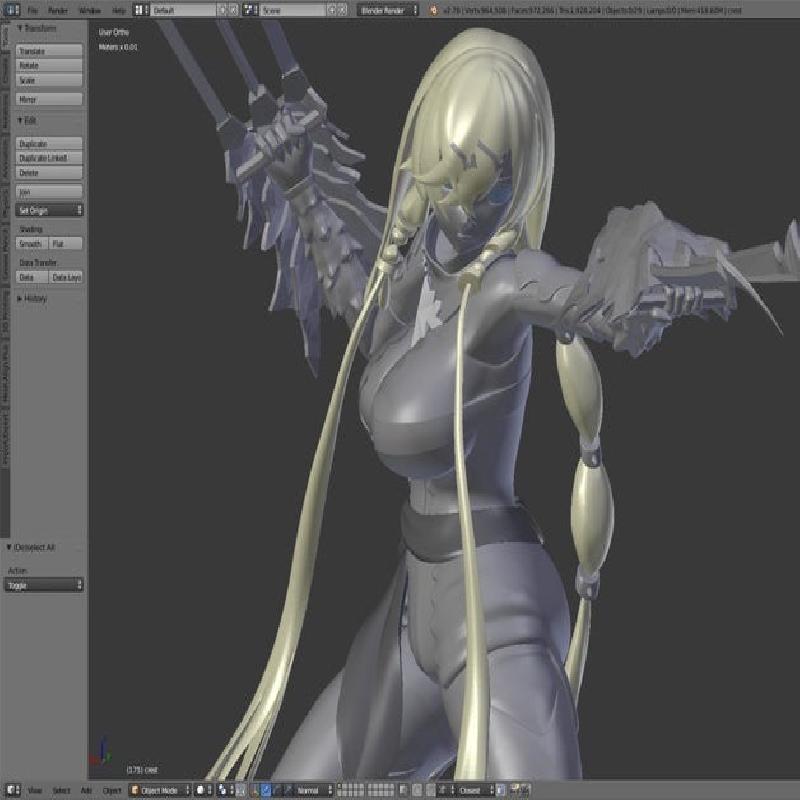Open the Help menu
800x800 pixels.
coord(118,10)
